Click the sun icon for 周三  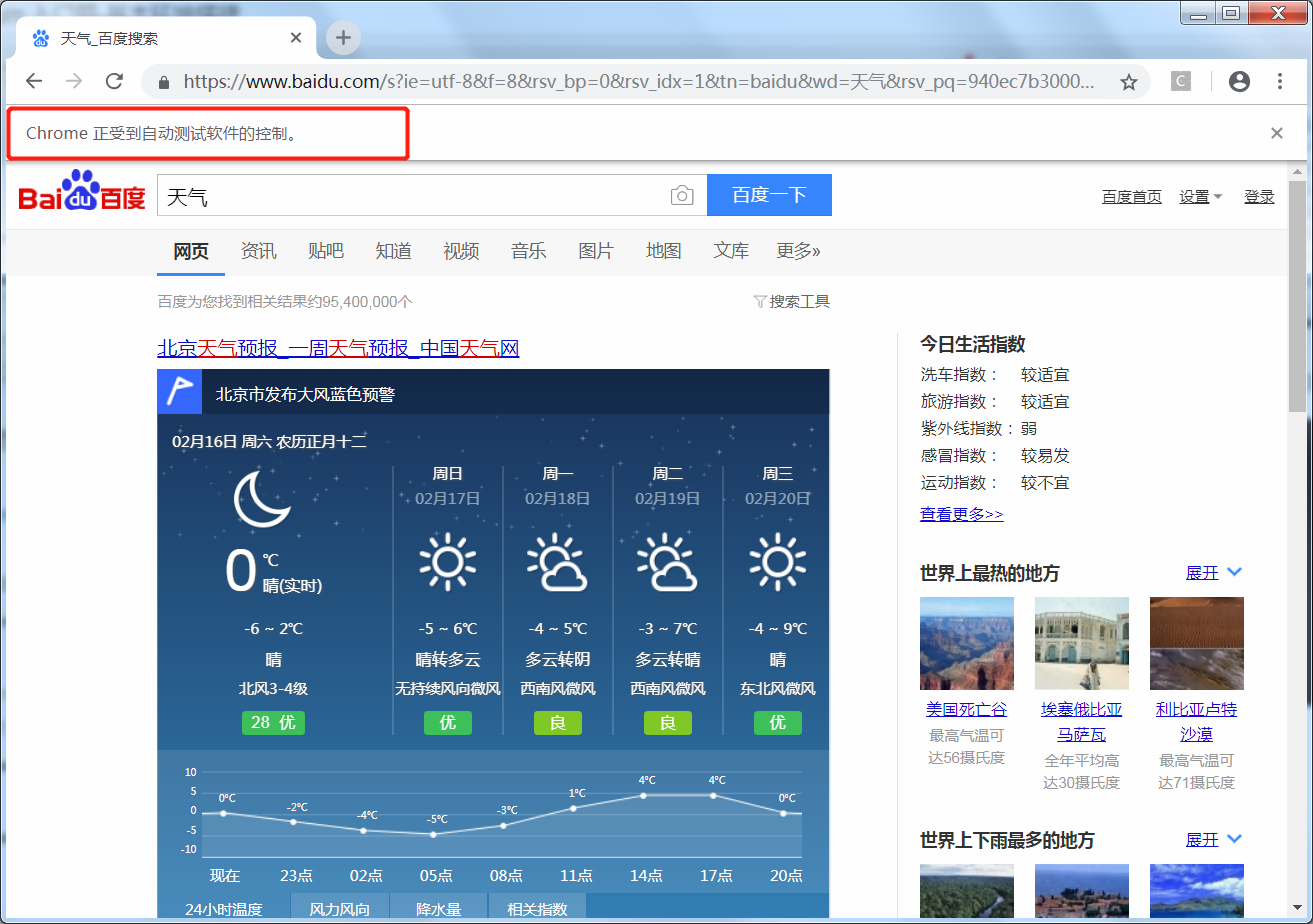[x=778, y=562]
